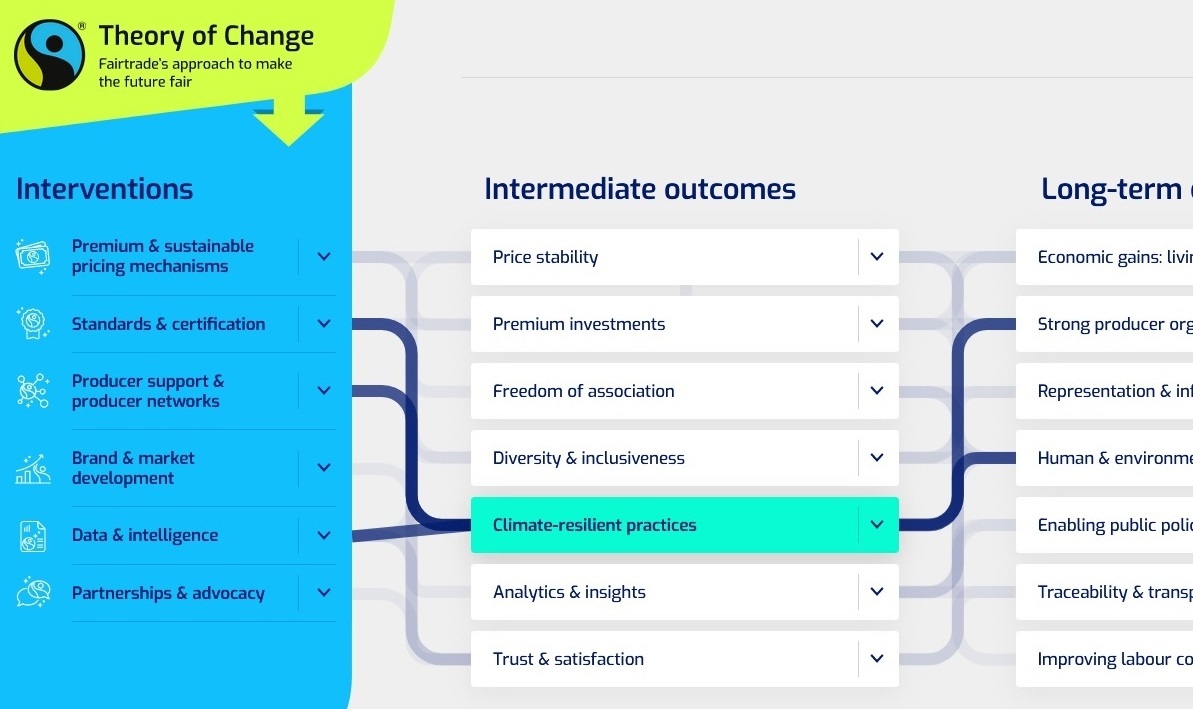
Task: Click the Data & intelligence document icon
Action: 33,536
